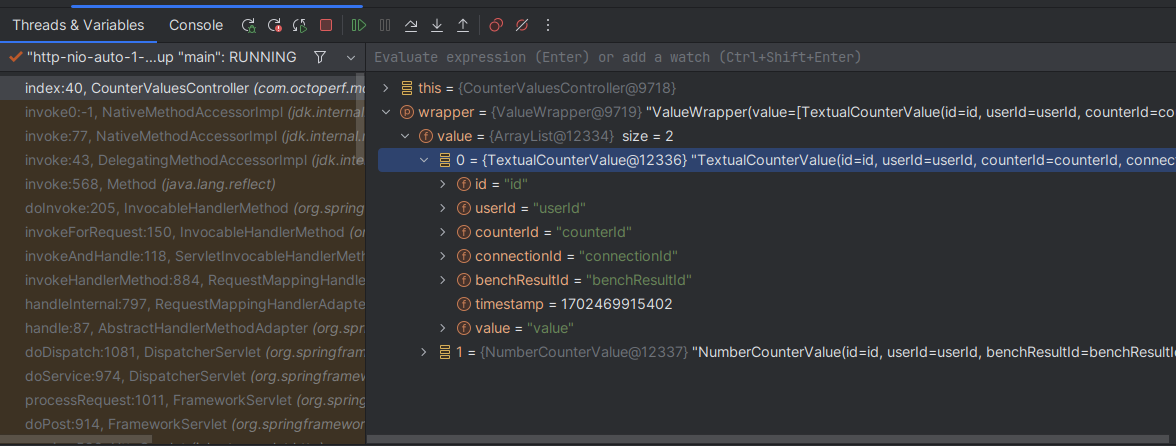Click the value ArrayList field icon
The image size is (1176, 446).
tap(426, 136)
